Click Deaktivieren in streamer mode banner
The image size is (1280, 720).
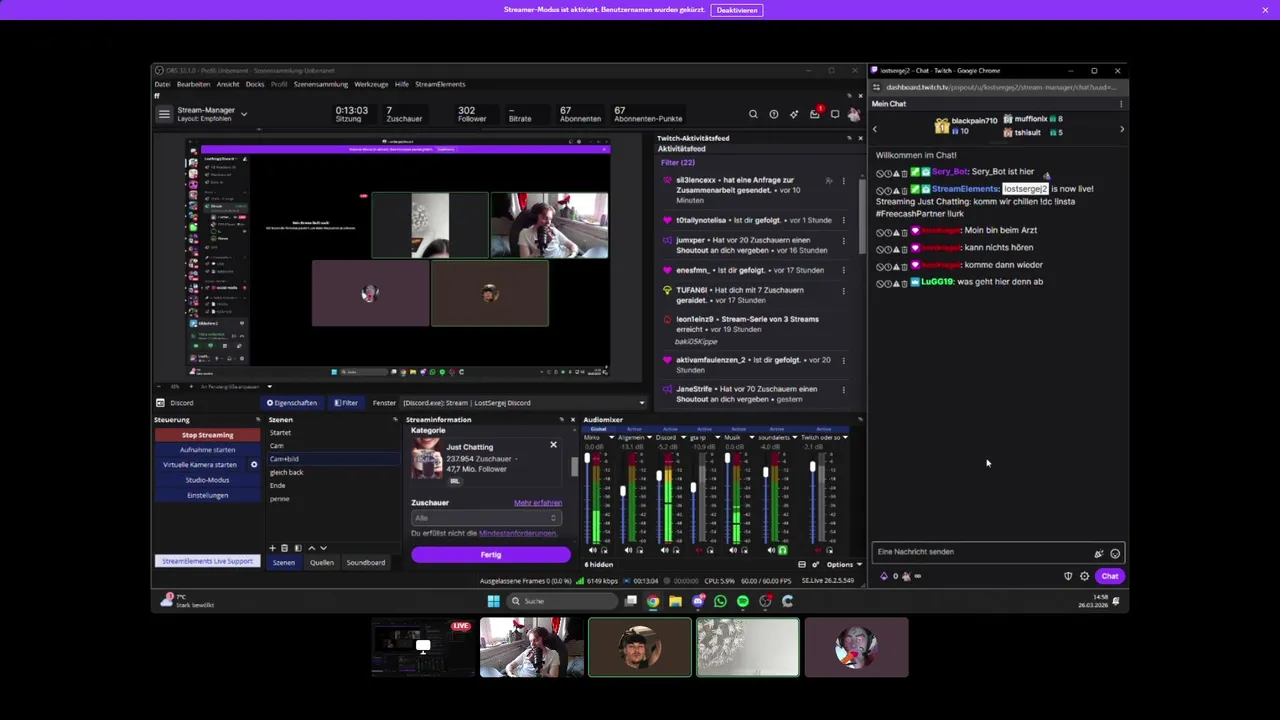[x=737, y=10]
